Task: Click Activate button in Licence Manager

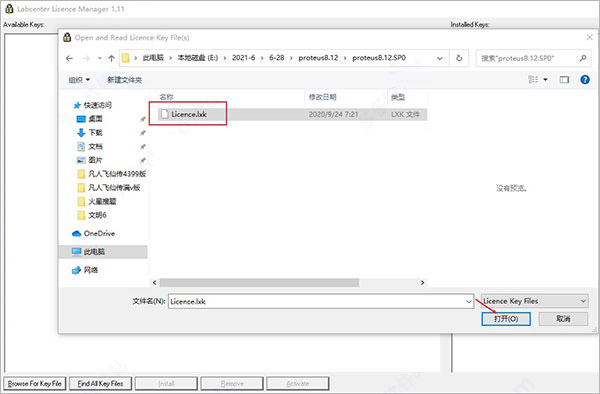Action: click(298, 383)
